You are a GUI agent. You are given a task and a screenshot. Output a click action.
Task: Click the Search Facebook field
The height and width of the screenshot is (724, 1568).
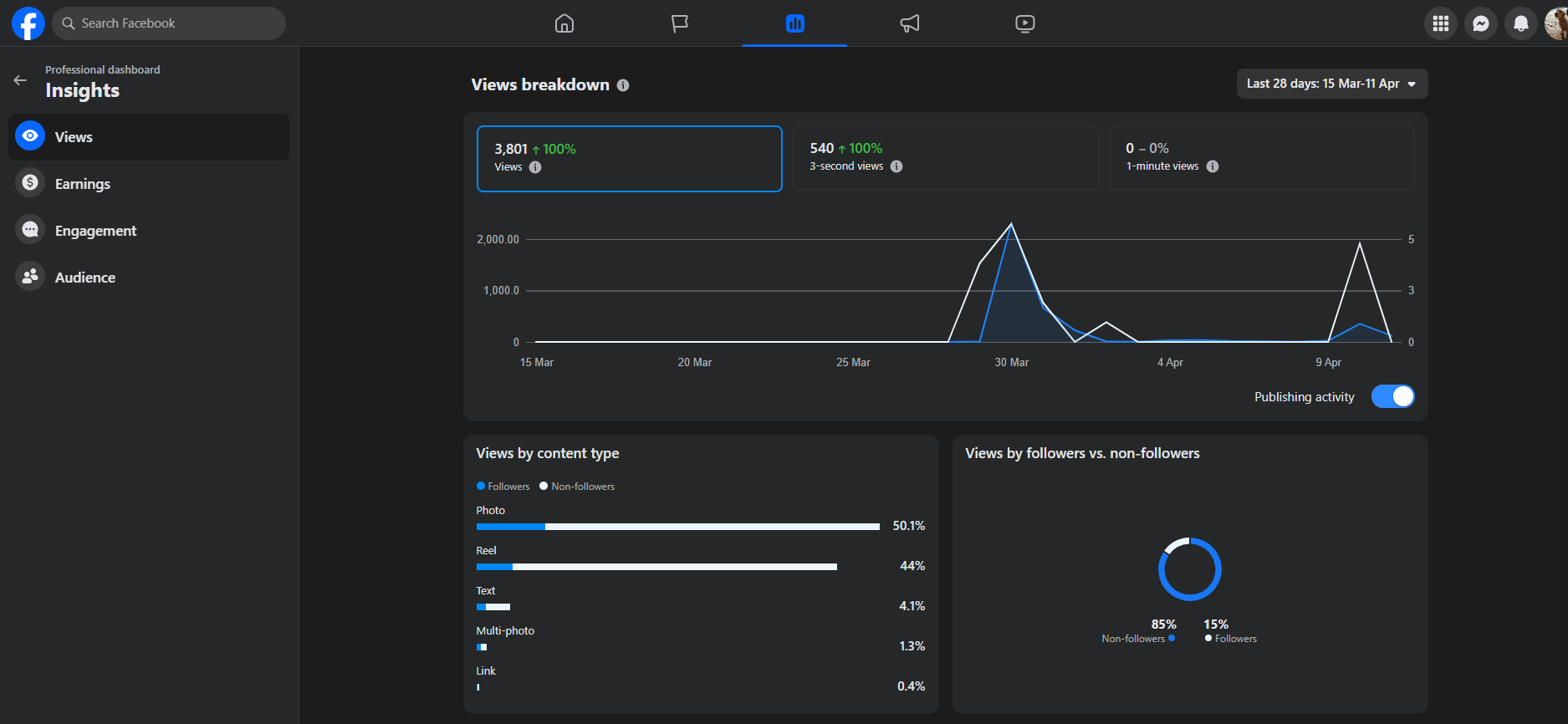click(169, 23)
